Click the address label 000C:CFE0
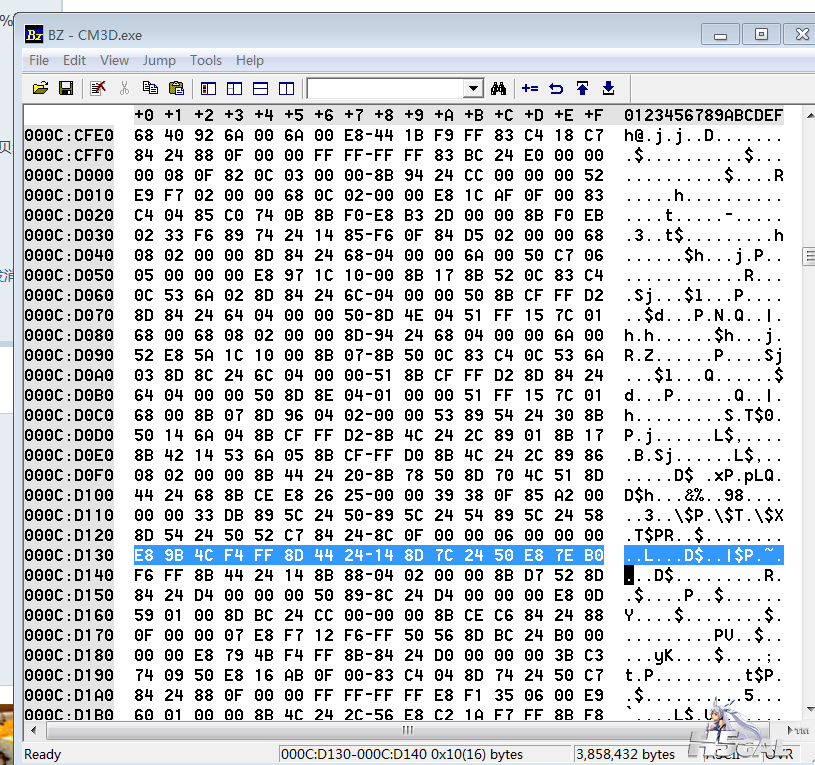This screenshot has width=815, height=765. point(69,136)
